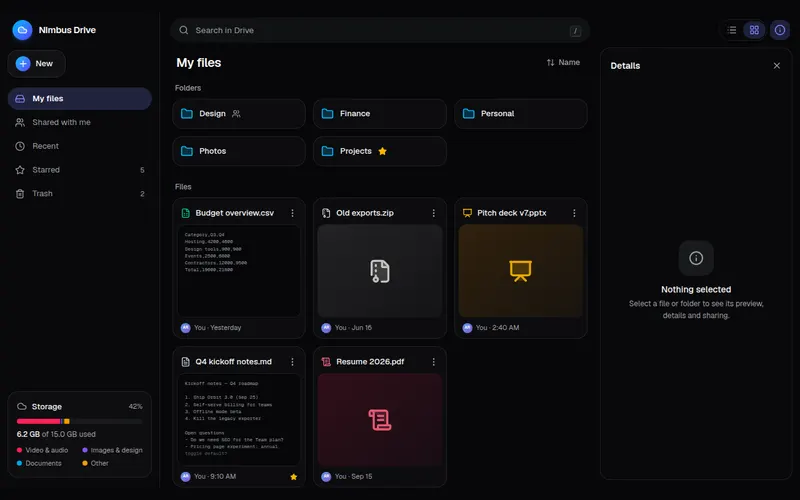Open Q4 kickoff notes.md options menu

tap(292, 362)
